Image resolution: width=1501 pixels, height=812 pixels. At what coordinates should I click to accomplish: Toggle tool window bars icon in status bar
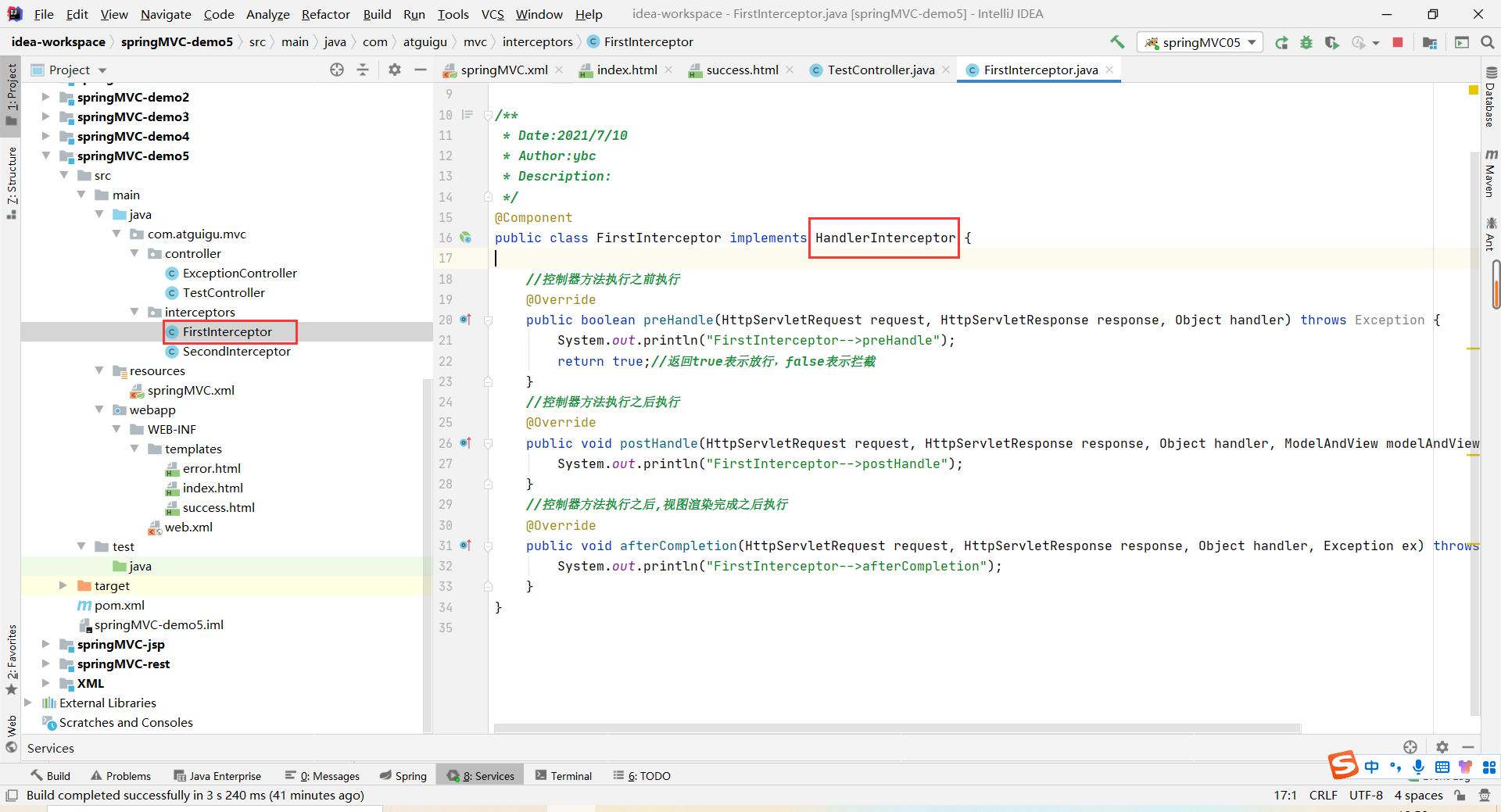click(x=12, y=795)
